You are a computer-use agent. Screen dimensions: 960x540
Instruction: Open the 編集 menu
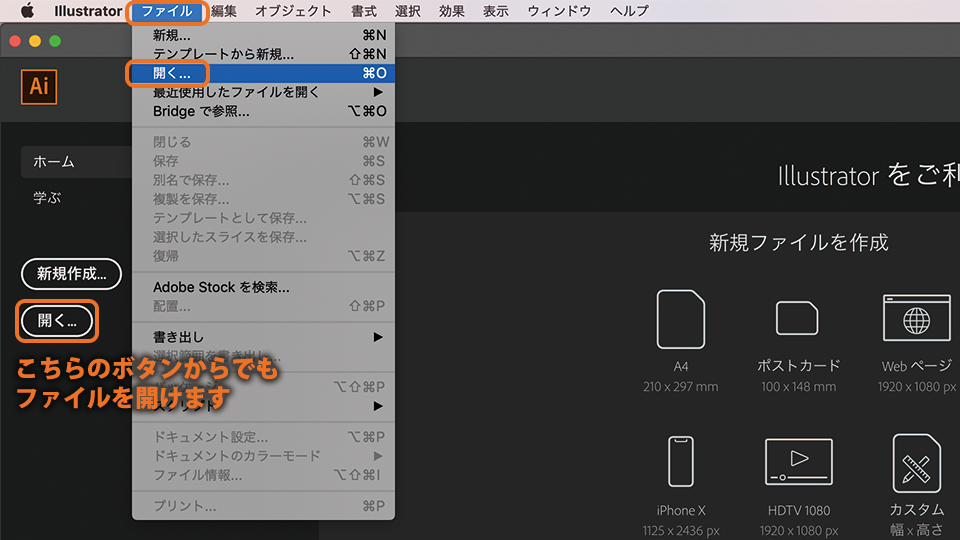[224, 11]
